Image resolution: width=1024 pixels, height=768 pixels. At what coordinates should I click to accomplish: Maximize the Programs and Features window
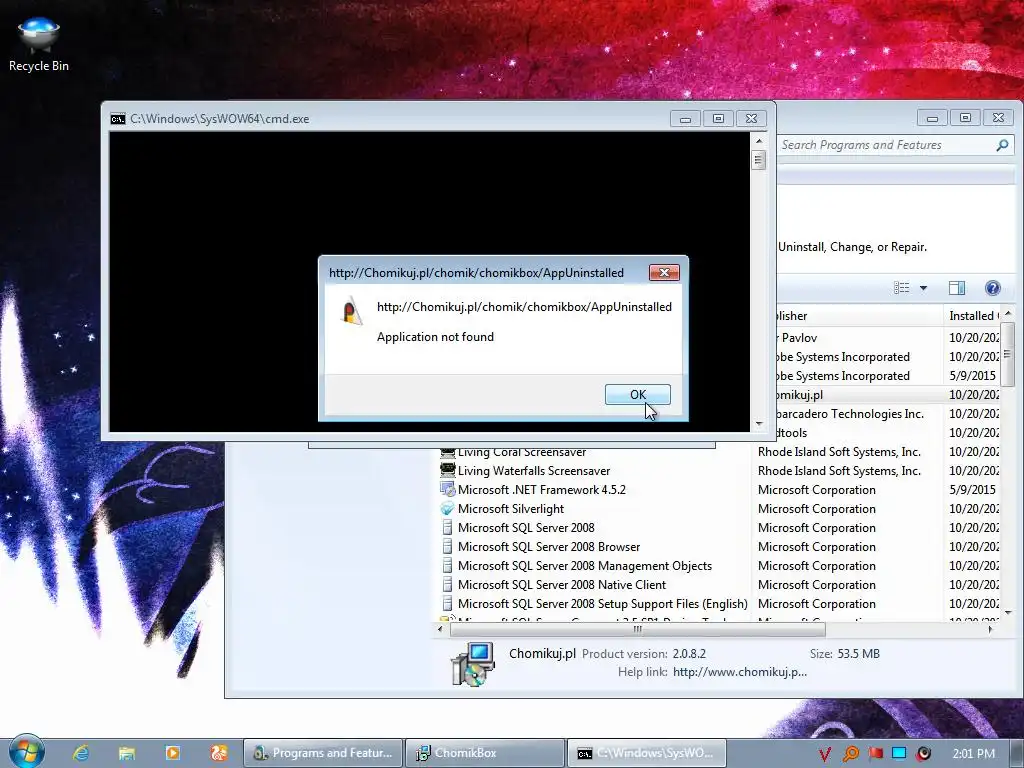(x=965, y=118)
